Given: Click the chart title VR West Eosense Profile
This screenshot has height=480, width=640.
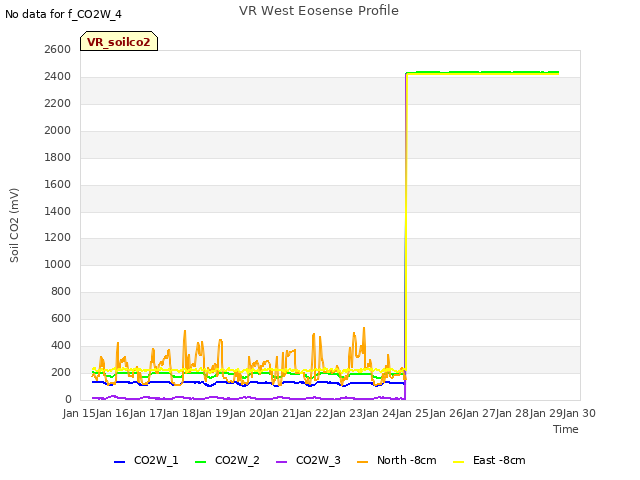Looking at the screenshot, I should 319,11.
